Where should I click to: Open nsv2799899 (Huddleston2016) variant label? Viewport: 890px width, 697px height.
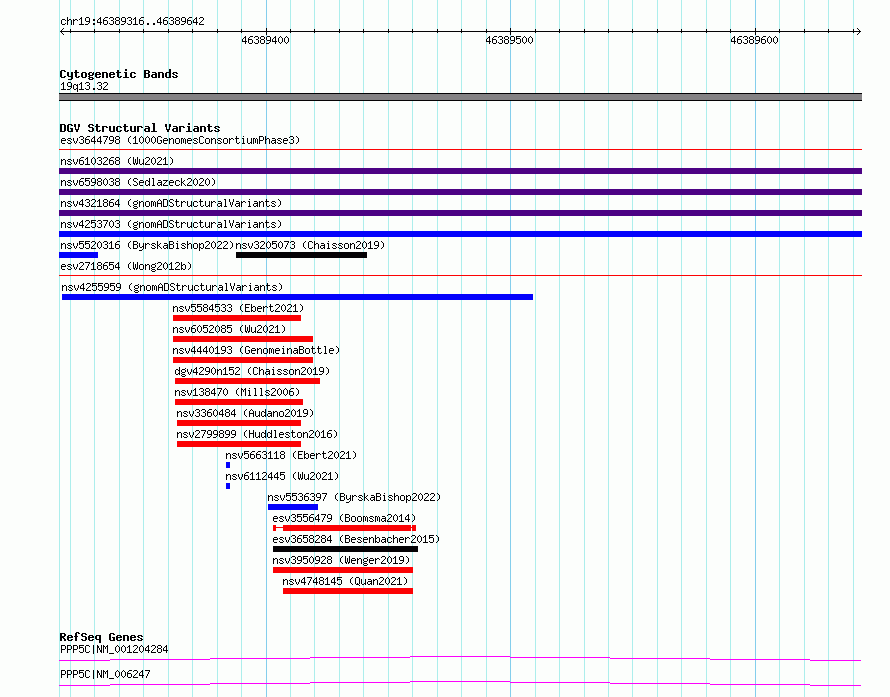click(x=257, y=434)
